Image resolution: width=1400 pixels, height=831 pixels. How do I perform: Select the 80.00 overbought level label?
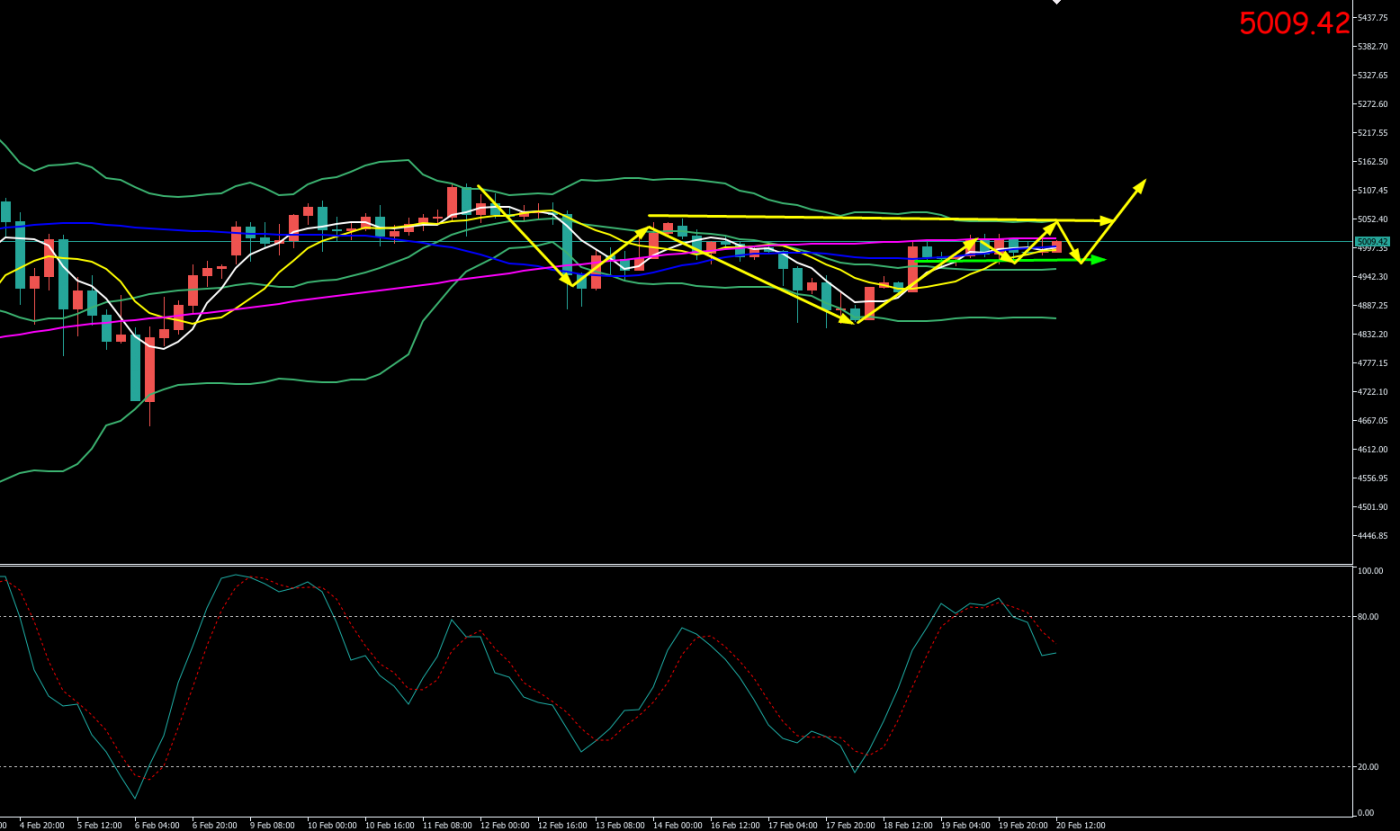[x=1368, y=617]
